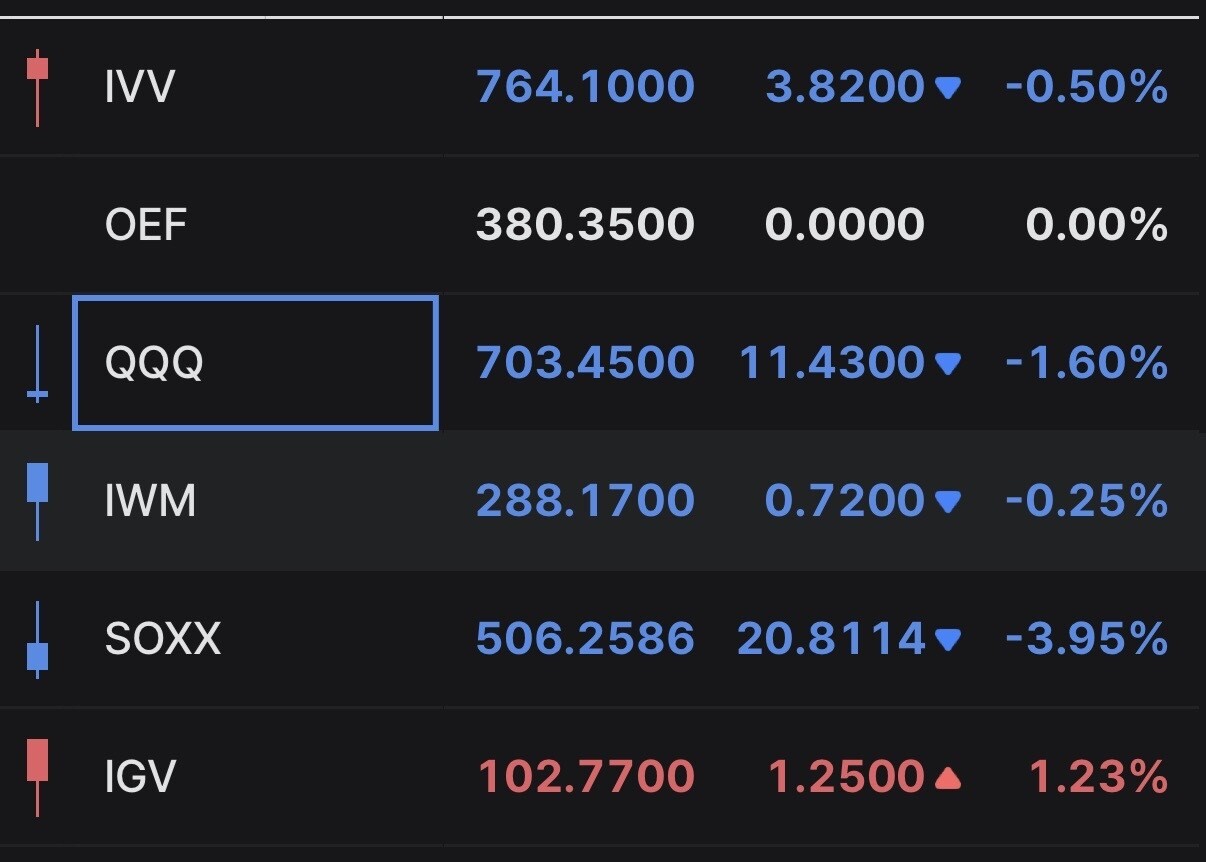Screen dimensions: 1206x862
Task: Click the IWM blue candlestick icon
Action: tap(37, 501)
